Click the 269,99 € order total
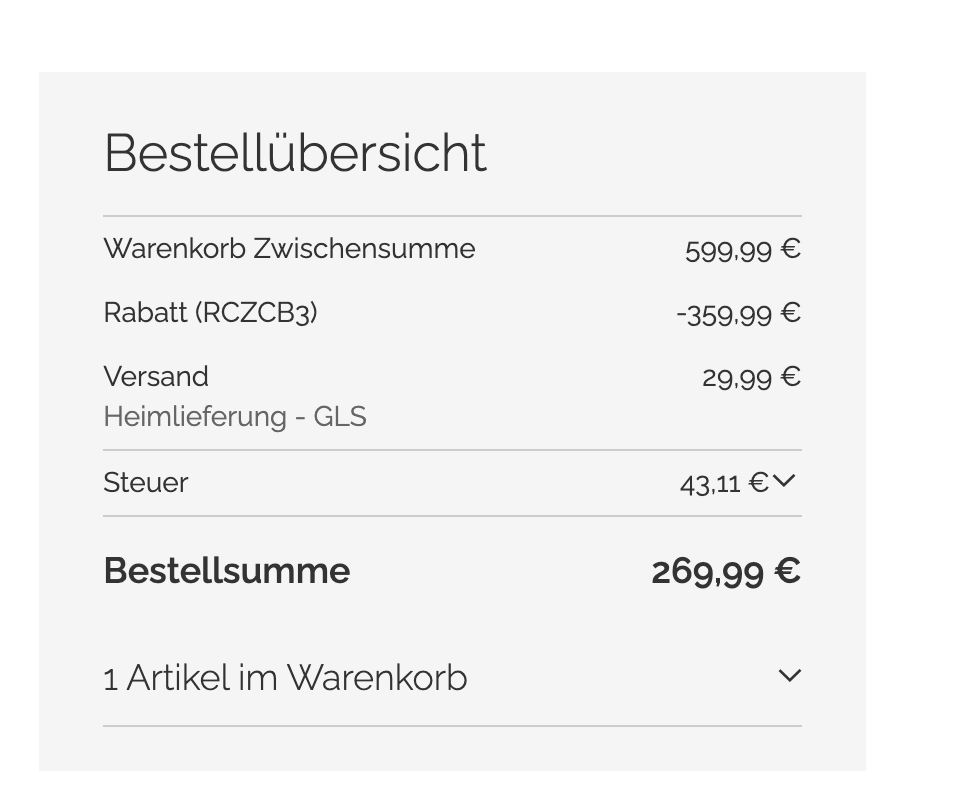The height and width of the screenshot is (796, 970). (x=725, y=572)
